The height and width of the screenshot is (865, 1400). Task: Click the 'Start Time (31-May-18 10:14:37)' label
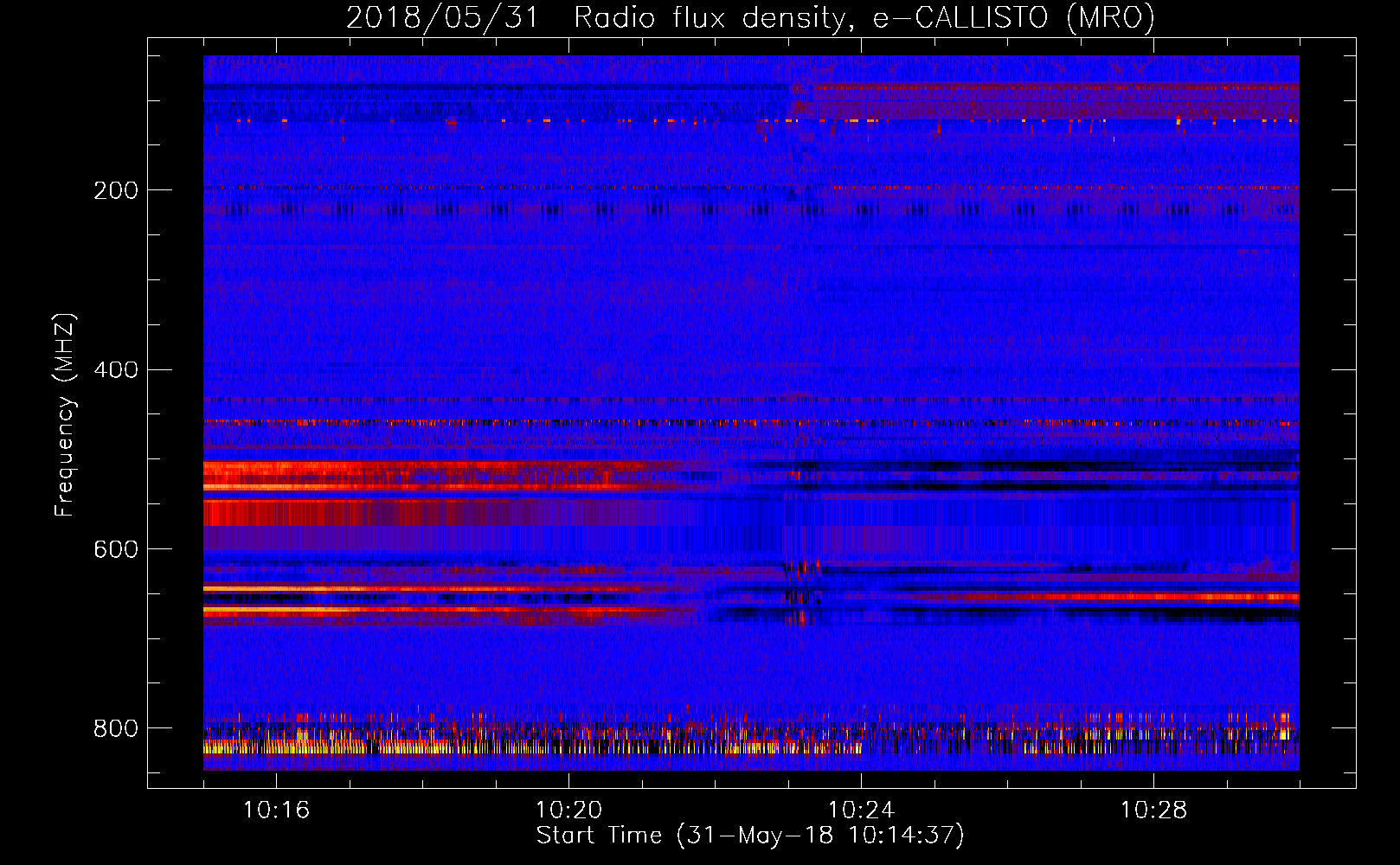click(750, 836)
